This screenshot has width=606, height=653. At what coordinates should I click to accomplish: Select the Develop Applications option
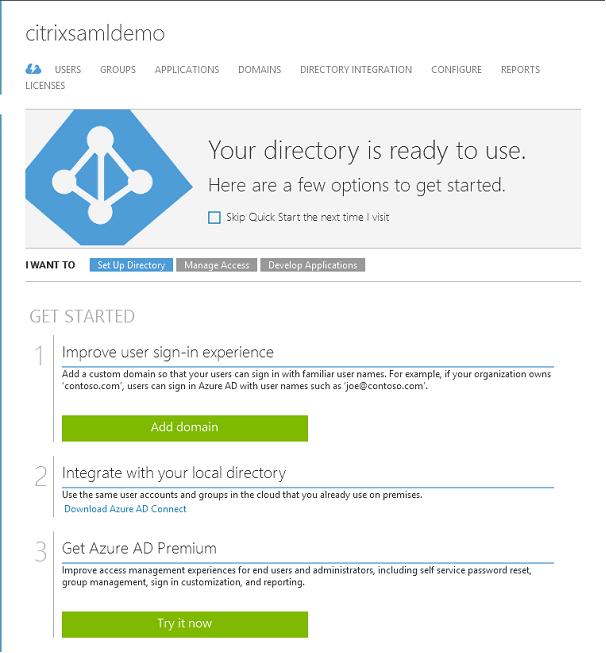313,265
